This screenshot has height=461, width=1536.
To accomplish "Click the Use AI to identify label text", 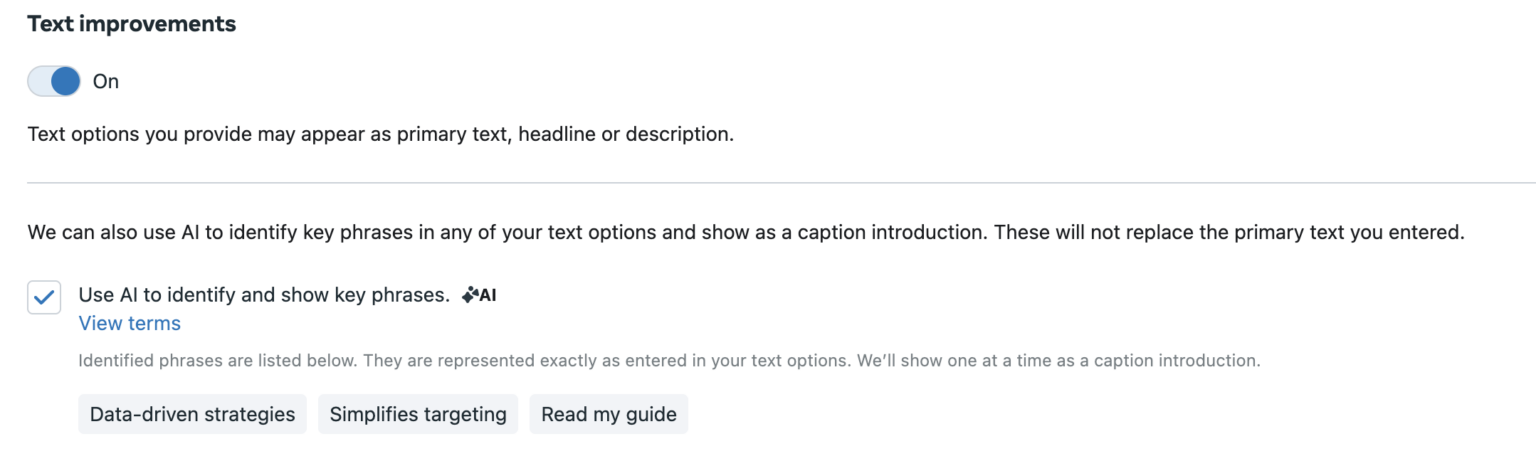I will [264, 295].
